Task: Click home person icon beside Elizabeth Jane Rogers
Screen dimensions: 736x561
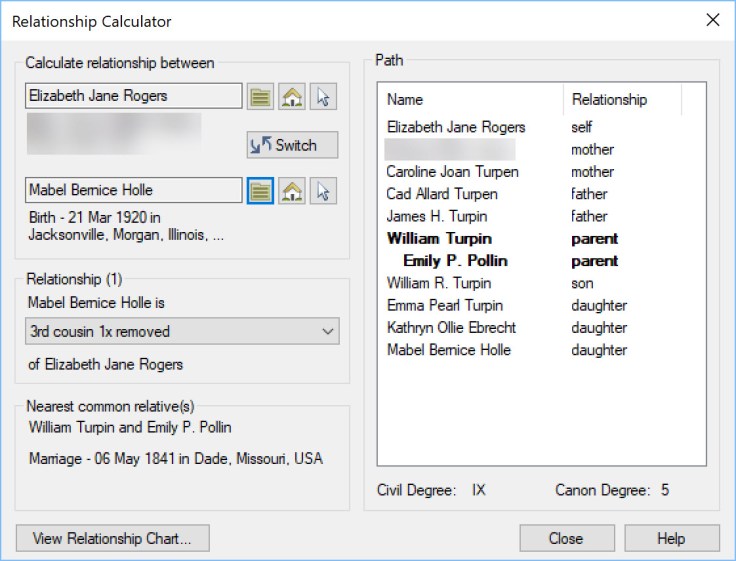Action: click(291, 97)
